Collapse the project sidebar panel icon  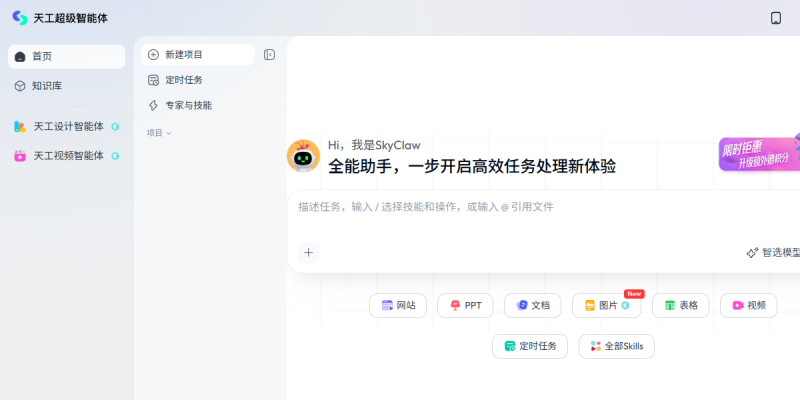(269, 55)
